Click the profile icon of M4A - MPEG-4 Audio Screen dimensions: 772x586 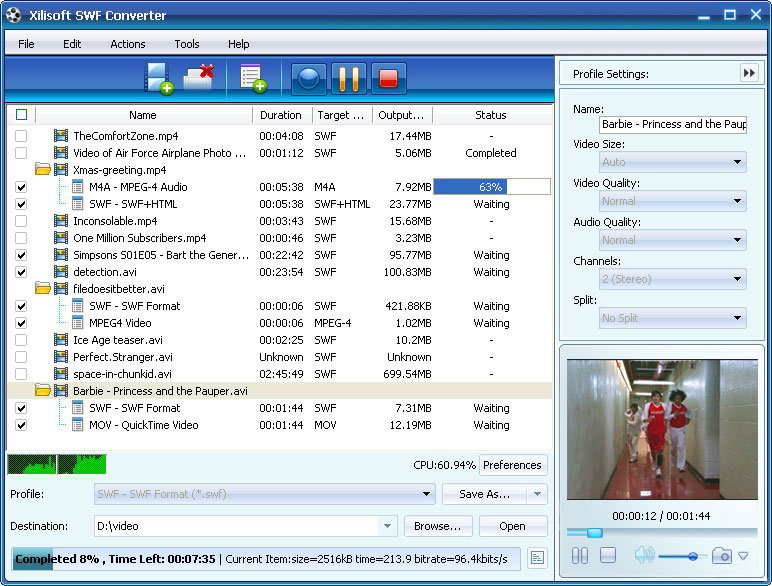click(77, 187)
